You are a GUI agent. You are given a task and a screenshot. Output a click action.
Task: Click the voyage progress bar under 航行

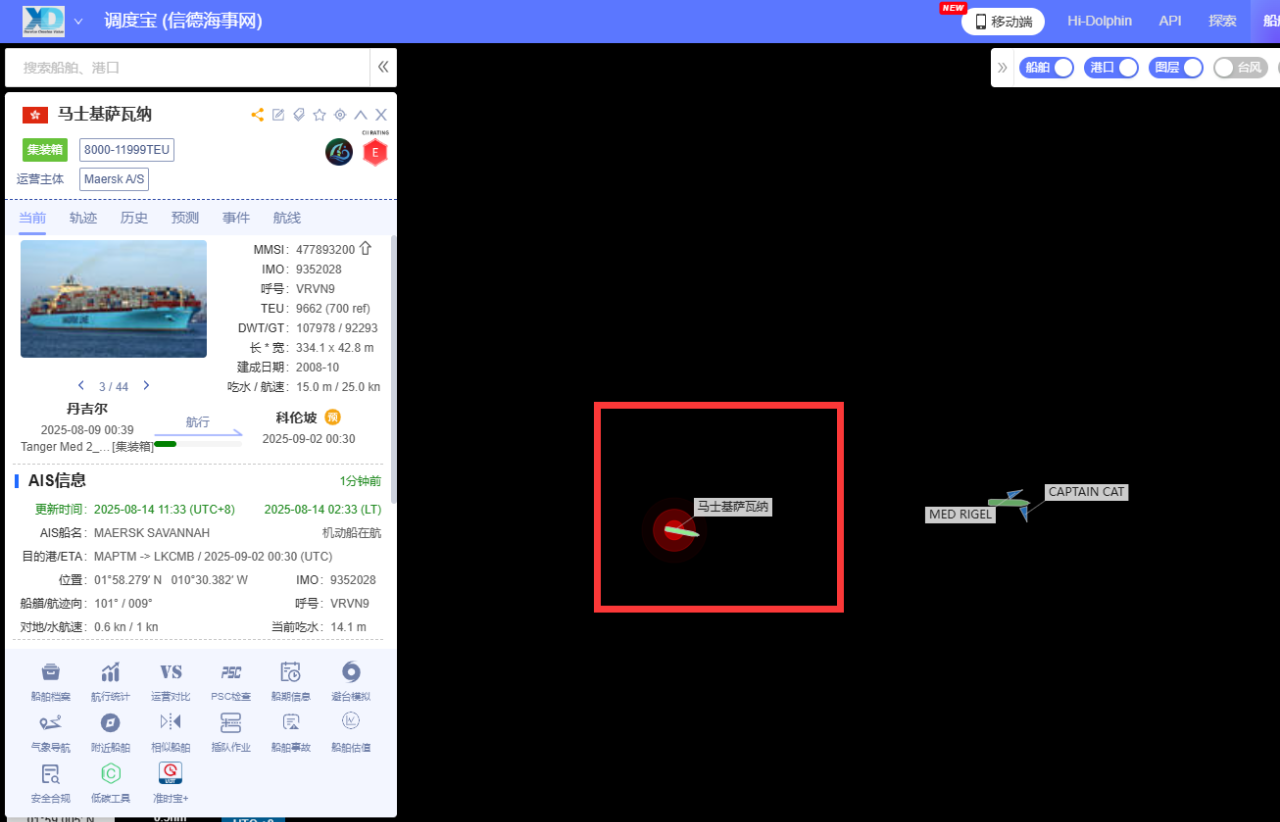point(198,443)
